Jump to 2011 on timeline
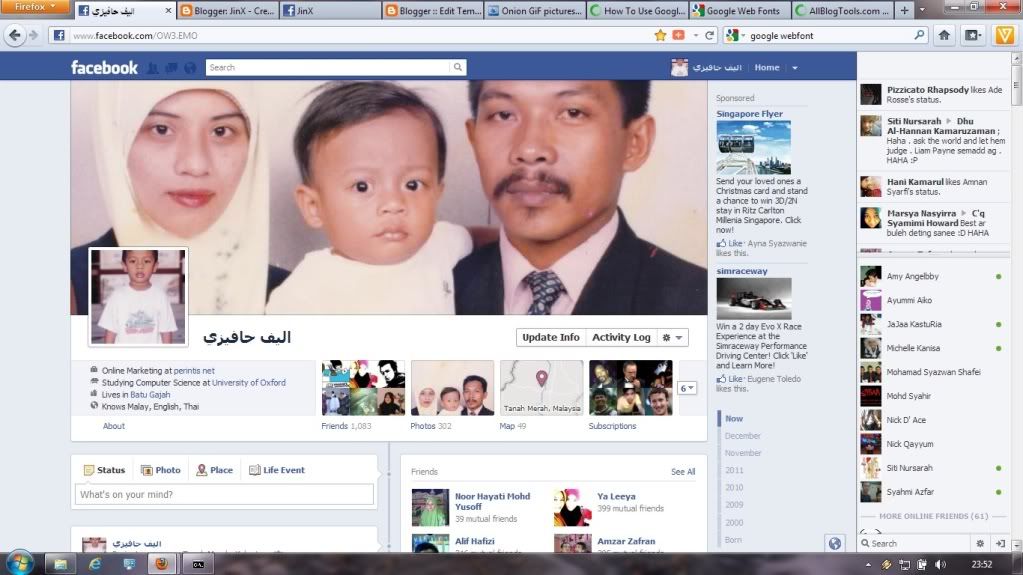 (734, 471)
